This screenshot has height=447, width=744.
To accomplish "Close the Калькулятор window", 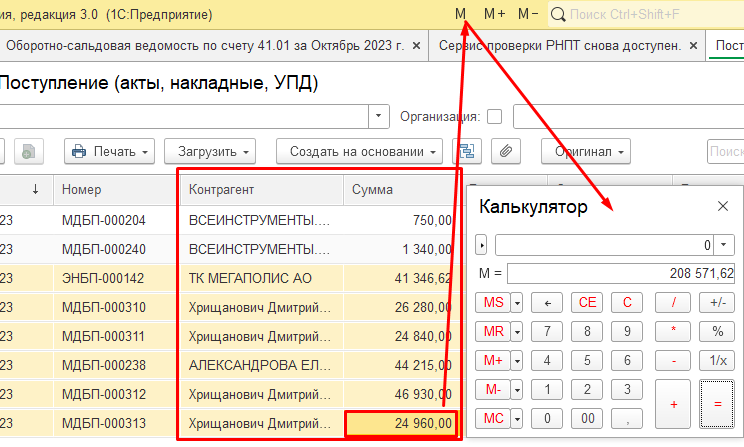I will [x=723, y=206].
